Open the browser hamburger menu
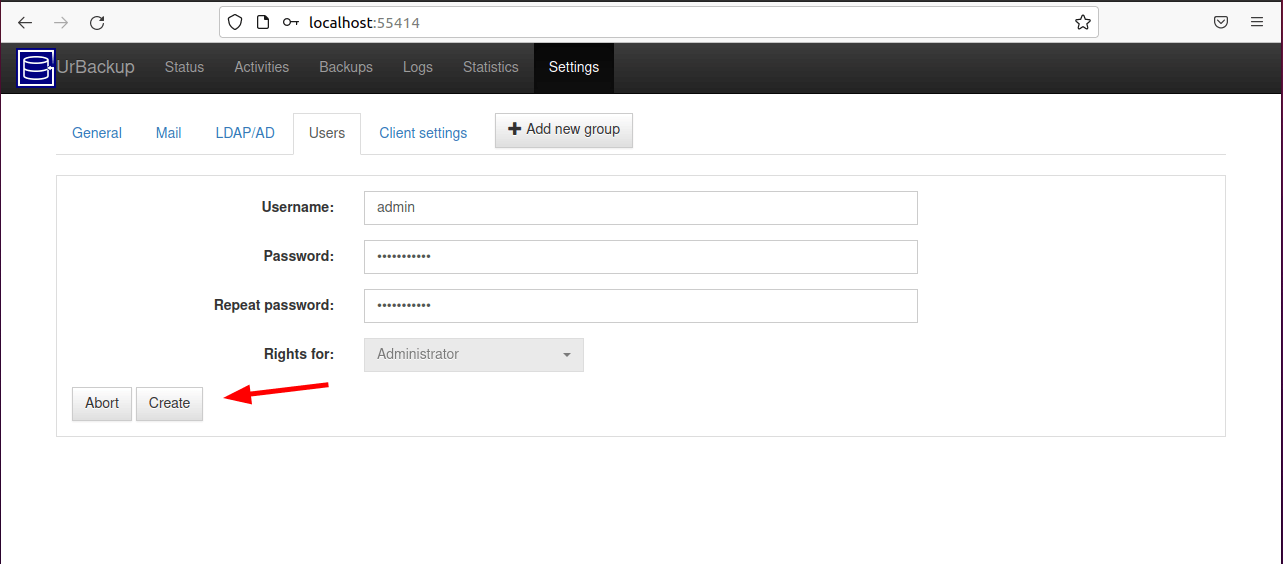This screenshot has height=564, width=1283. point(1257,22)
